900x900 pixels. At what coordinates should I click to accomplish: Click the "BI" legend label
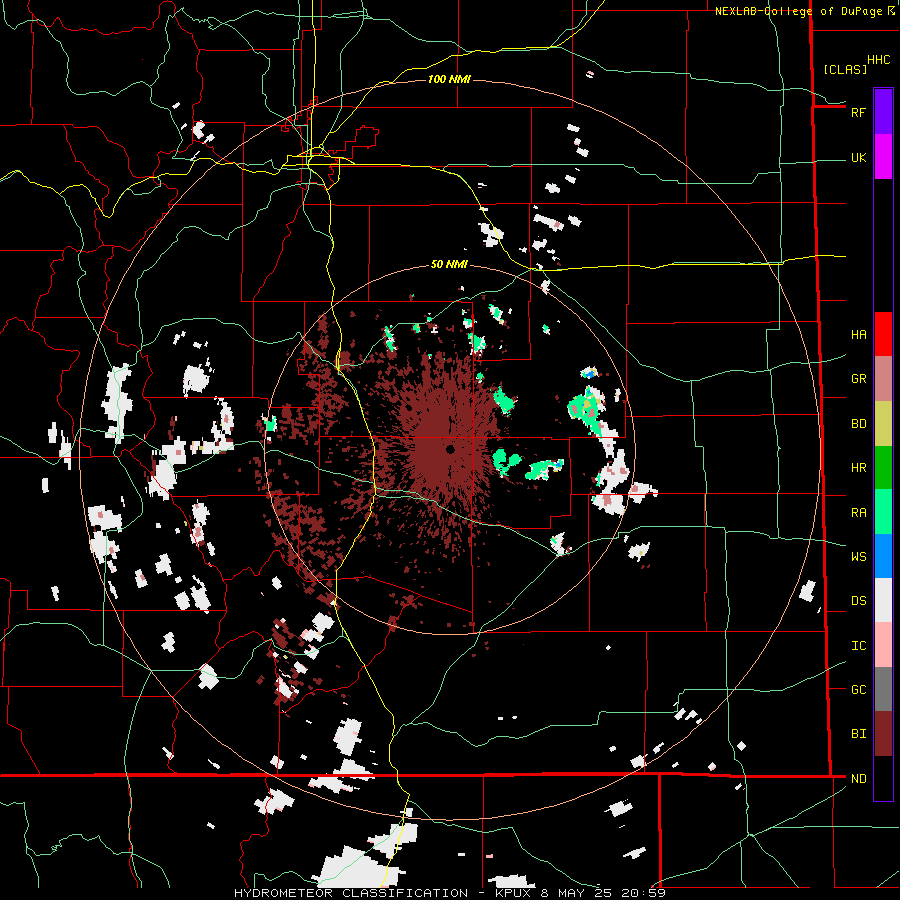click(x=858, y=734)
